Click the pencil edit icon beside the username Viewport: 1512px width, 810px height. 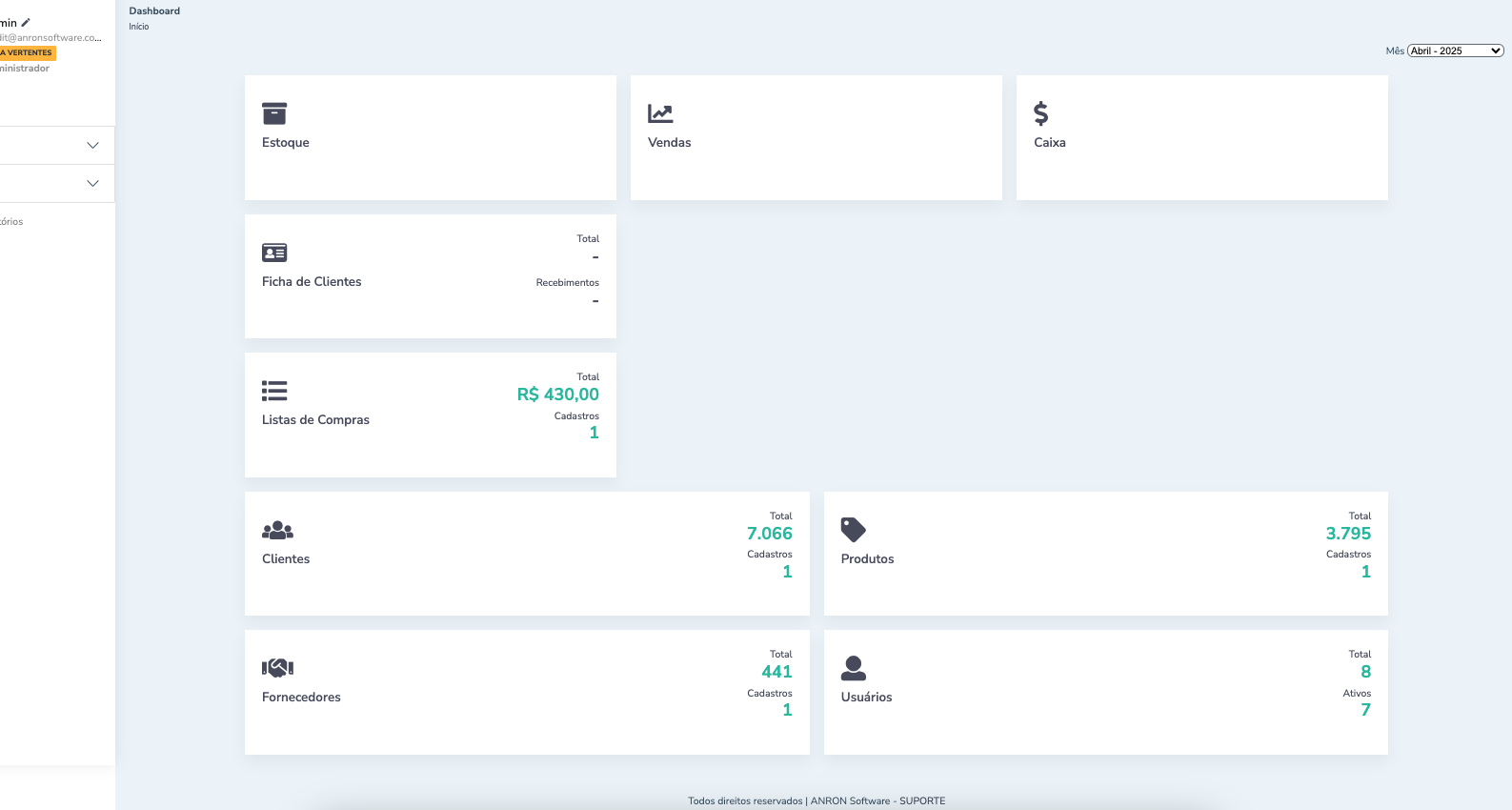(26, 22)
